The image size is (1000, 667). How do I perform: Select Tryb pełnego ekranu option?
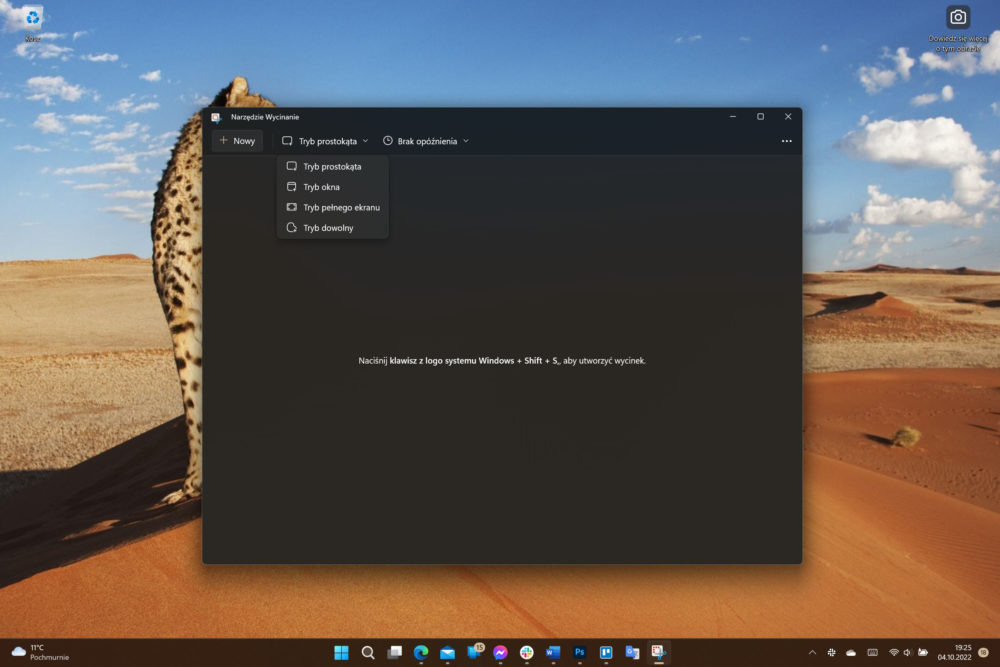coord(332,207)
